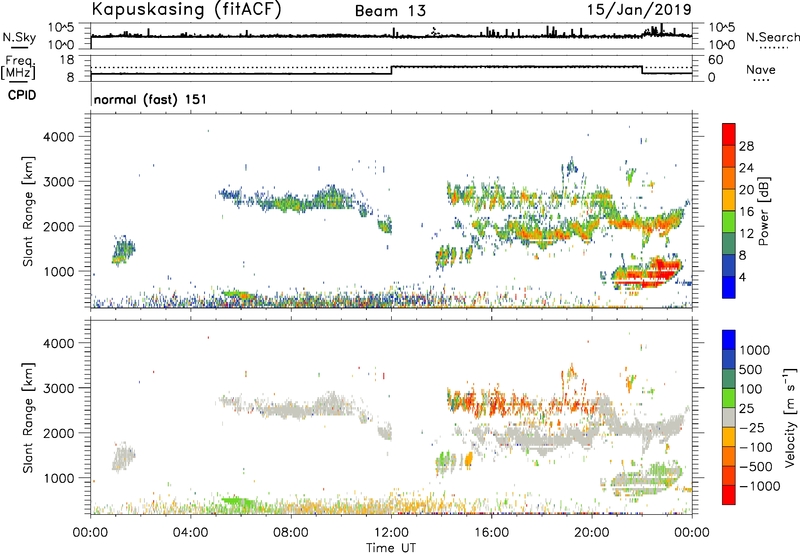
Task: Click the 4 value on the power colorbar
Action: (742, 277)
